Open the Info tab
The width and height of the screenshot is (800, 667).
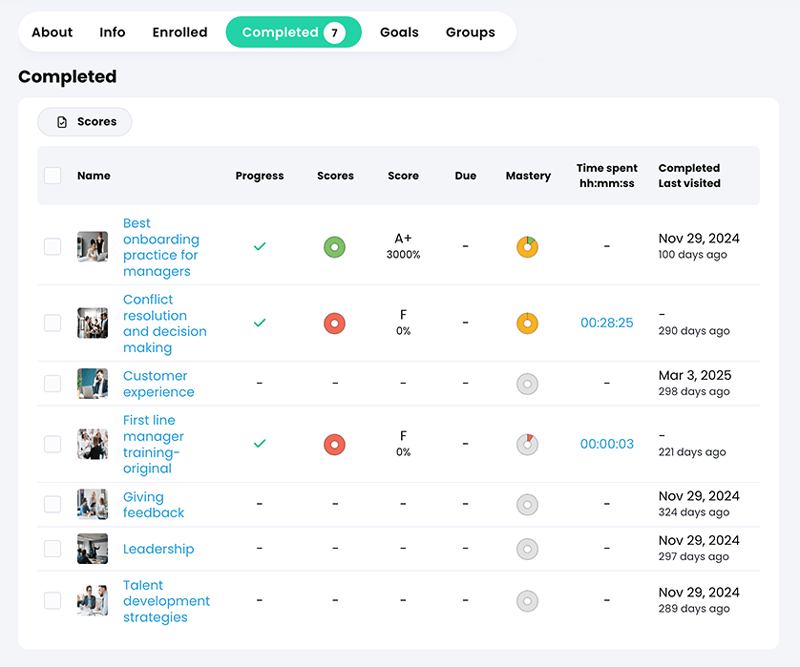112,32
